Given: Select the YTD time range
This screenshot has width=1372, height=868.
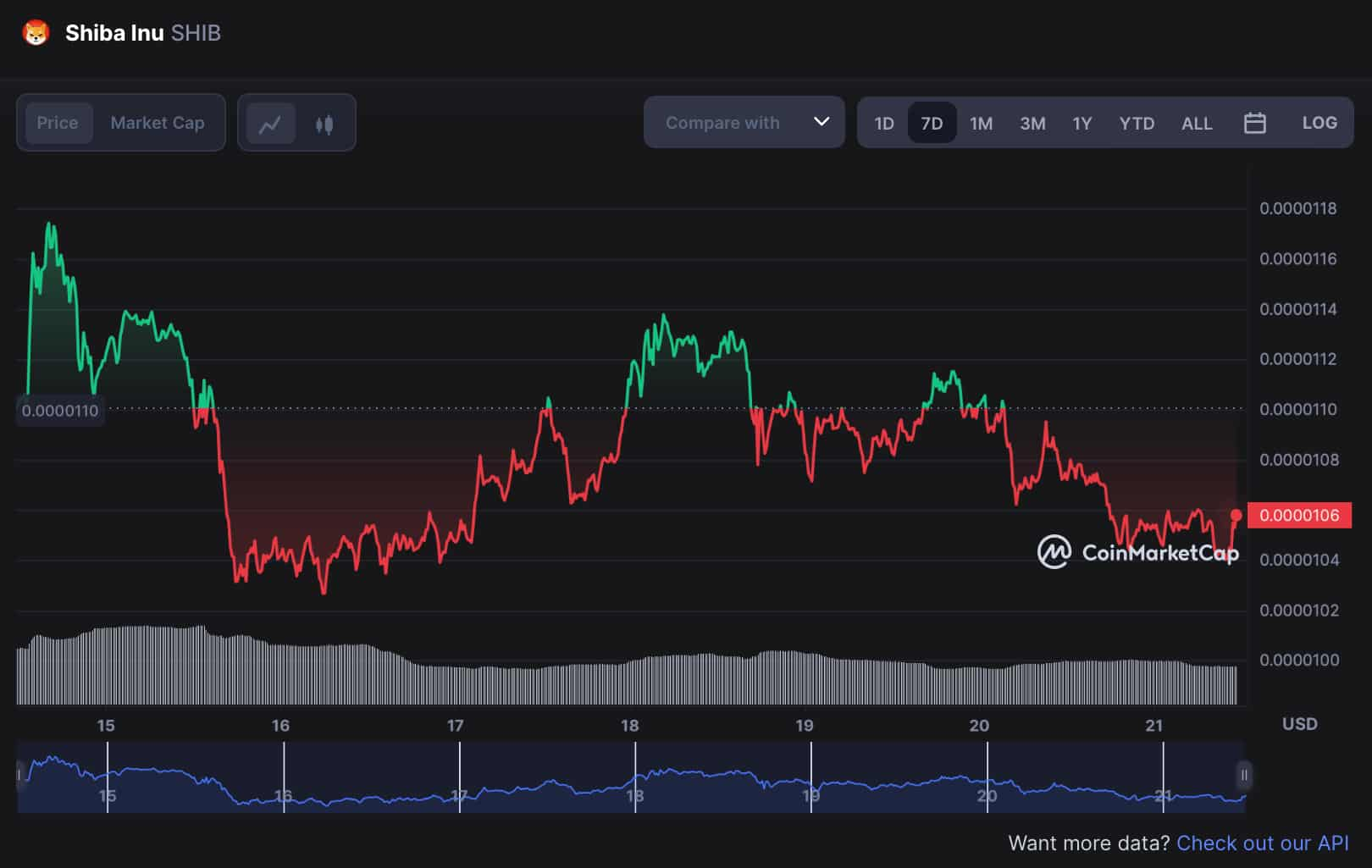Looking at the screenshot, I should [1137, 124].
